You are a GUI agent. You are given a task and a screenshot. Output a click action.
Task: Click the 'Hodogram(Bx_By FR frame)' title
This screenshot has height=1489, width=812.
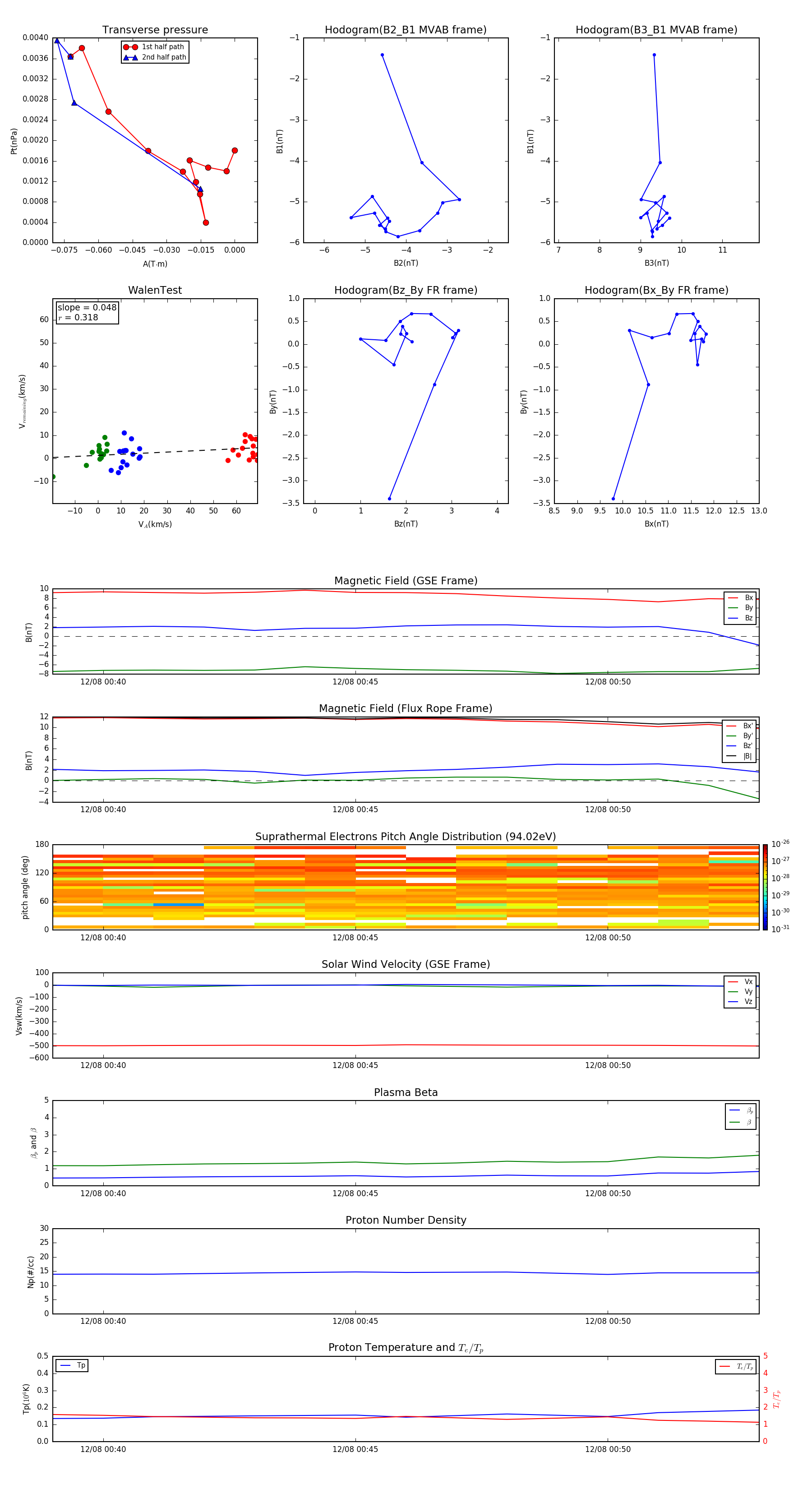(x=656, y=290)
